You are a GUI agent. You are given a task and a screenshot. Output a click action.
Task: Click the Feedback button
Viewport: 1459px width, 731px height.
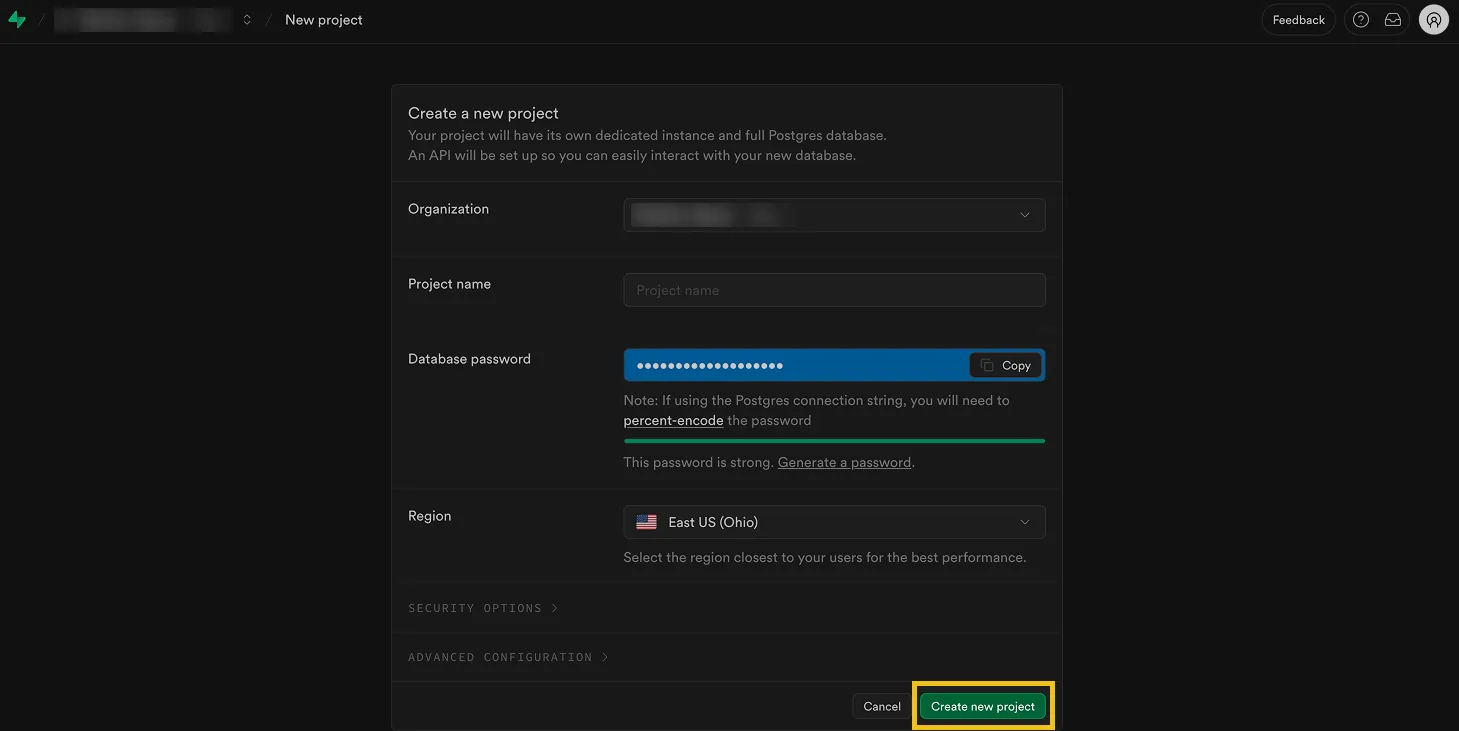(x=1298, y=20)
